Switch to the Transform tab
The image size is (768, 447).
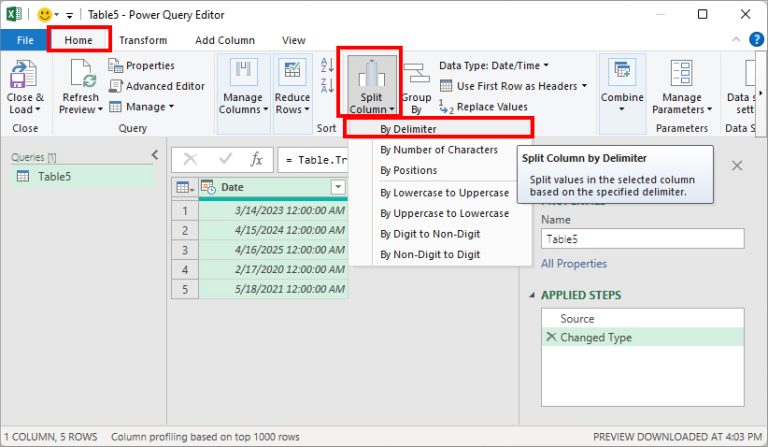click(143, 40)
